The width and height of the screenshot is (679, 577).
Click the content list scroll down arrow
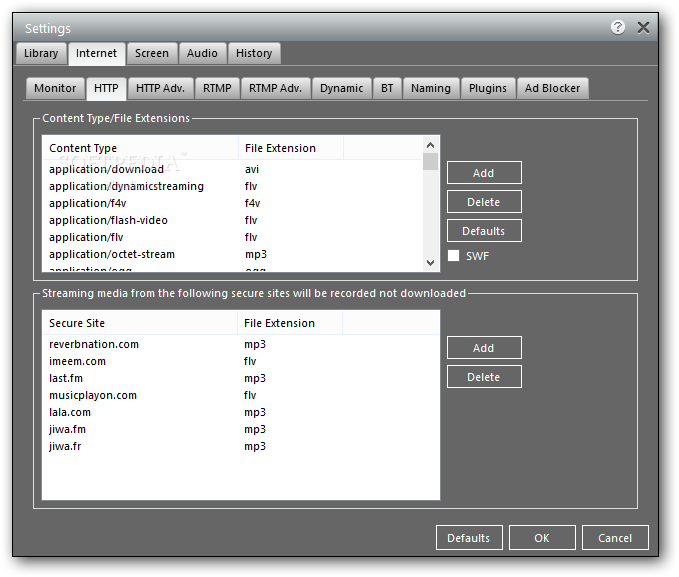tap(430, 263)
